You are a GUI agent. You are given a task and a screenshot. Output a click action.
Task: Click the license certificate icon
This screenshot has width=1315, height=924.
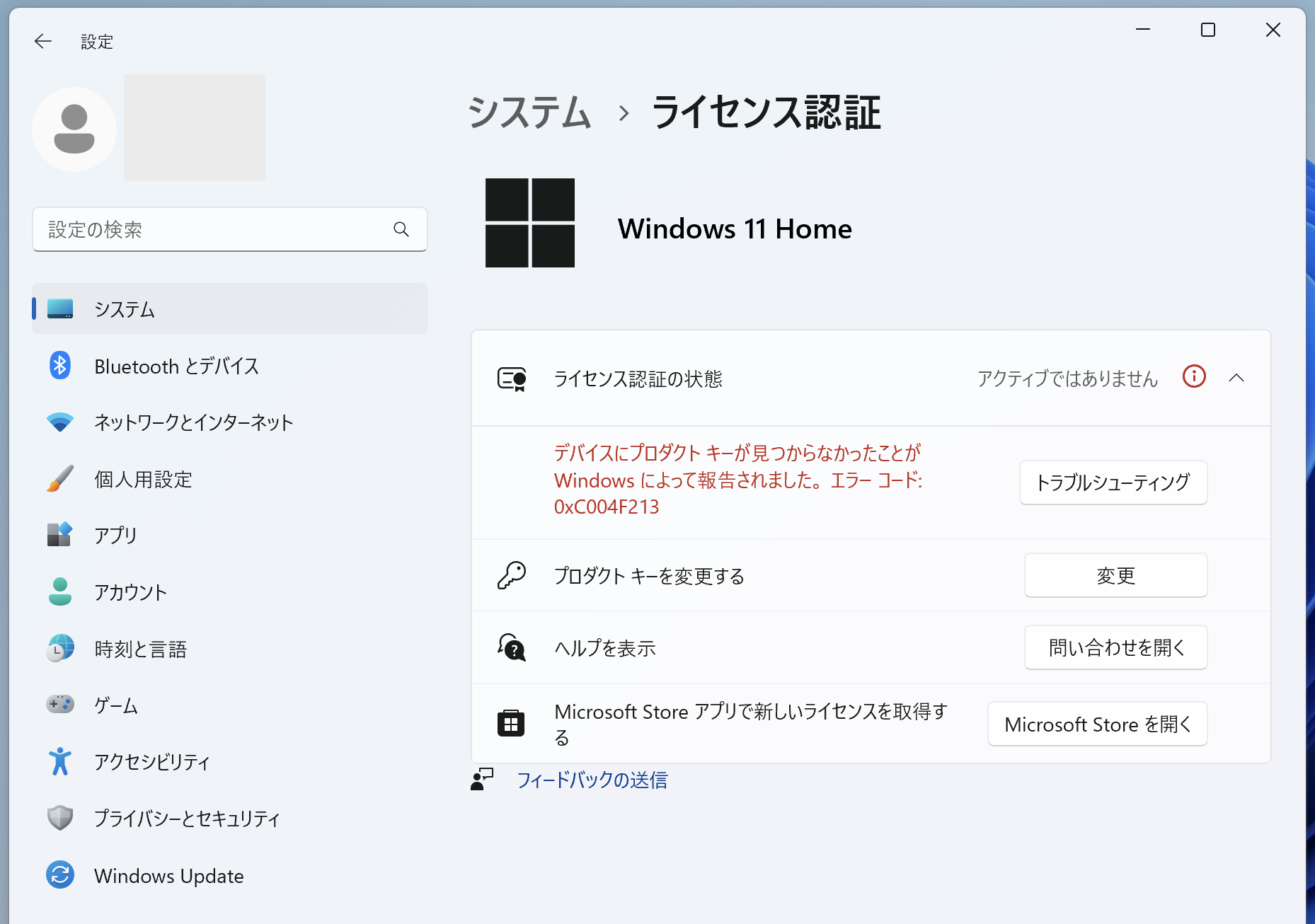[x=512, y=379]
